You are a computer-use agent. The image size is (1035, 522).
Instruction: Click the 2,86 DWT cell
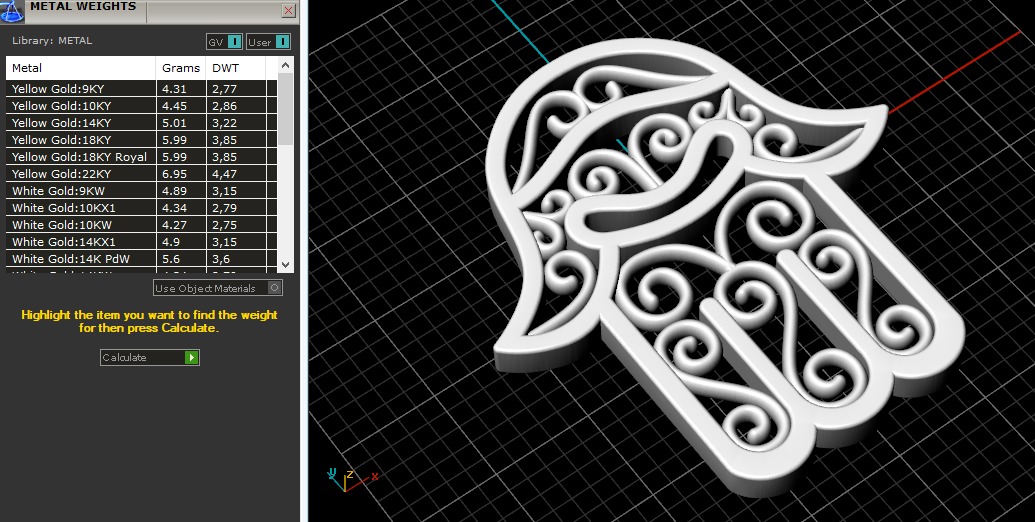[x=236, y=106]
